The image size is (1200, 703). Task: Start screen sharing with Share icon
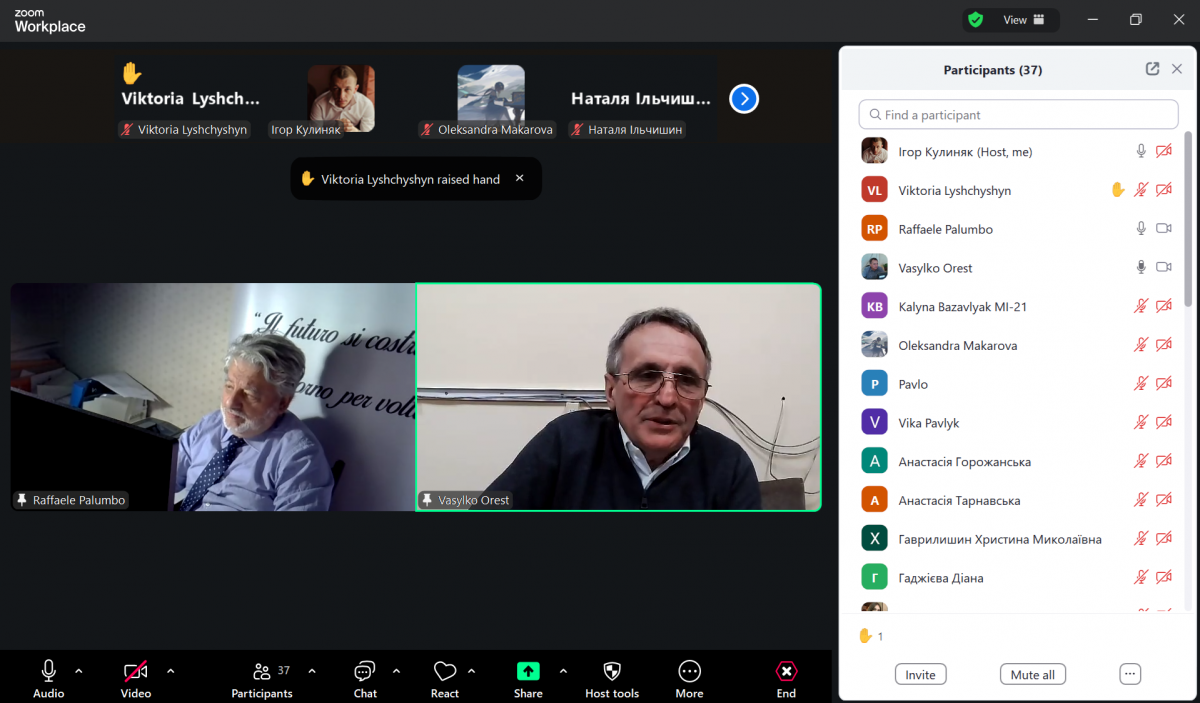(x=528, y=671)
